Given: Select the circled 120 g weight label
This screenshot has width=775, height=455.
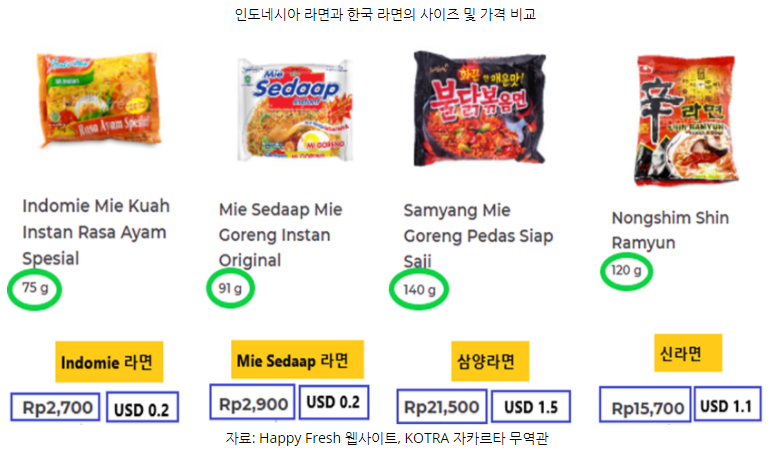Looking at the screenshot, I should pos(626,271).
